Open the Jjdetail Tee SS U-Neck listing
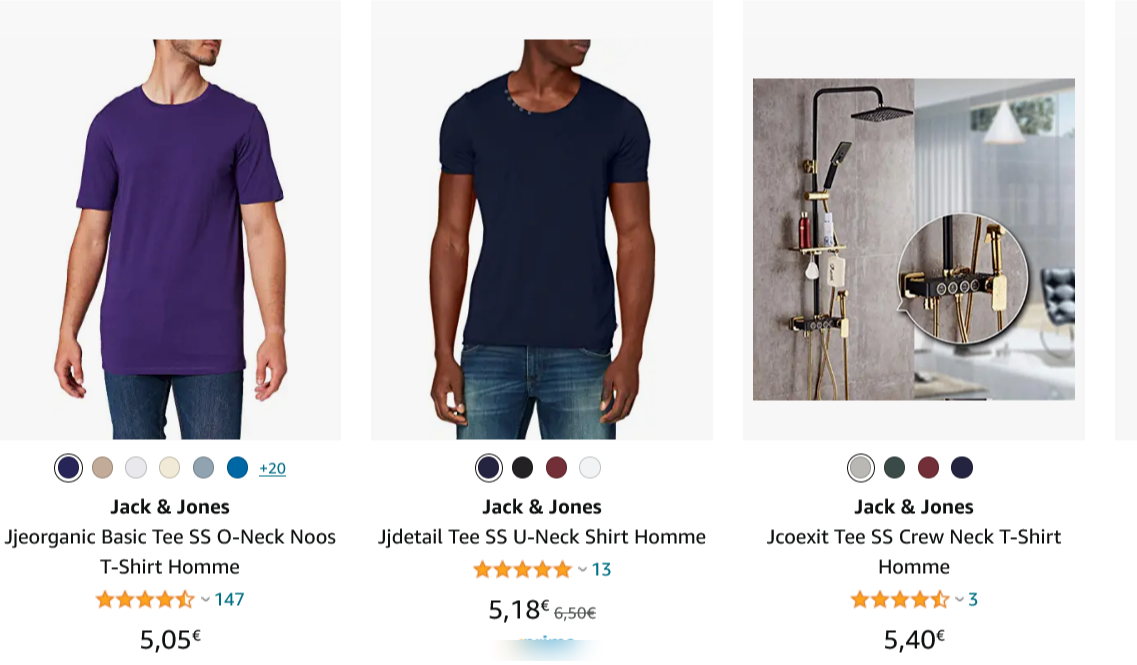The height and width of the screenshot is (665, 1137). click(542, 536)
